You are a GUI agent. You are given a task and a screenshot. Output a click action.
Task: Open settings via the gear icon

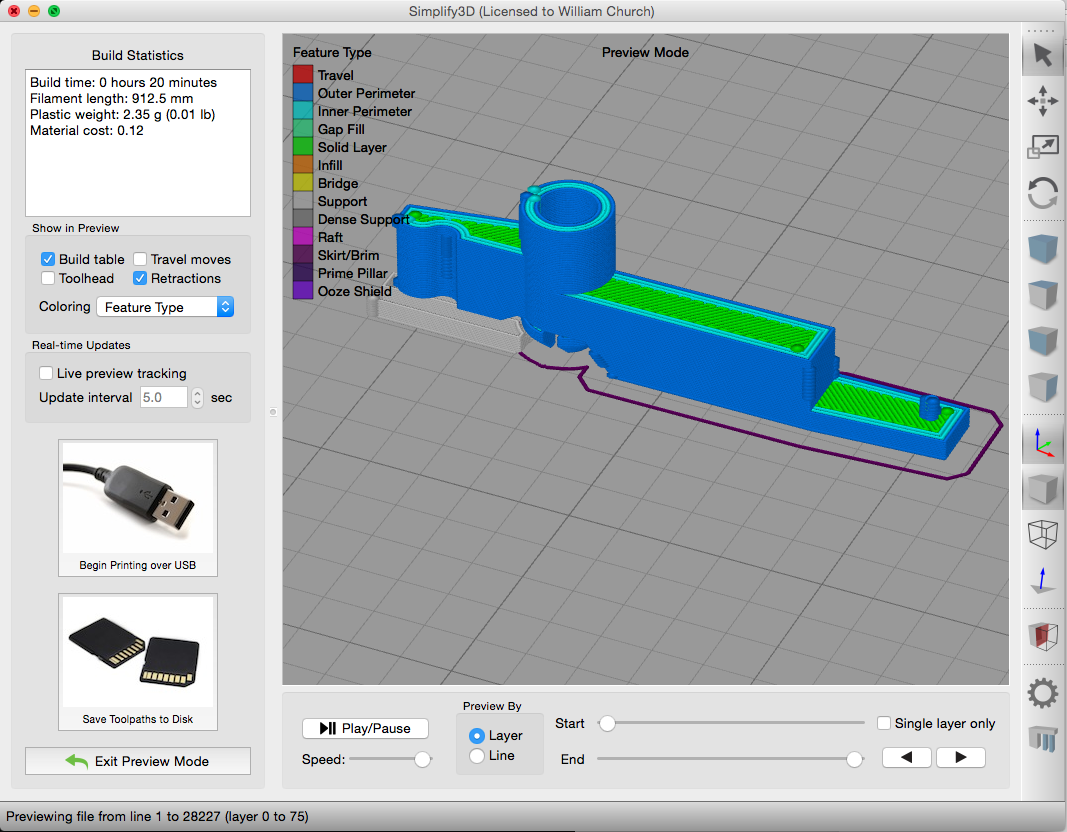pos(1043,693)
